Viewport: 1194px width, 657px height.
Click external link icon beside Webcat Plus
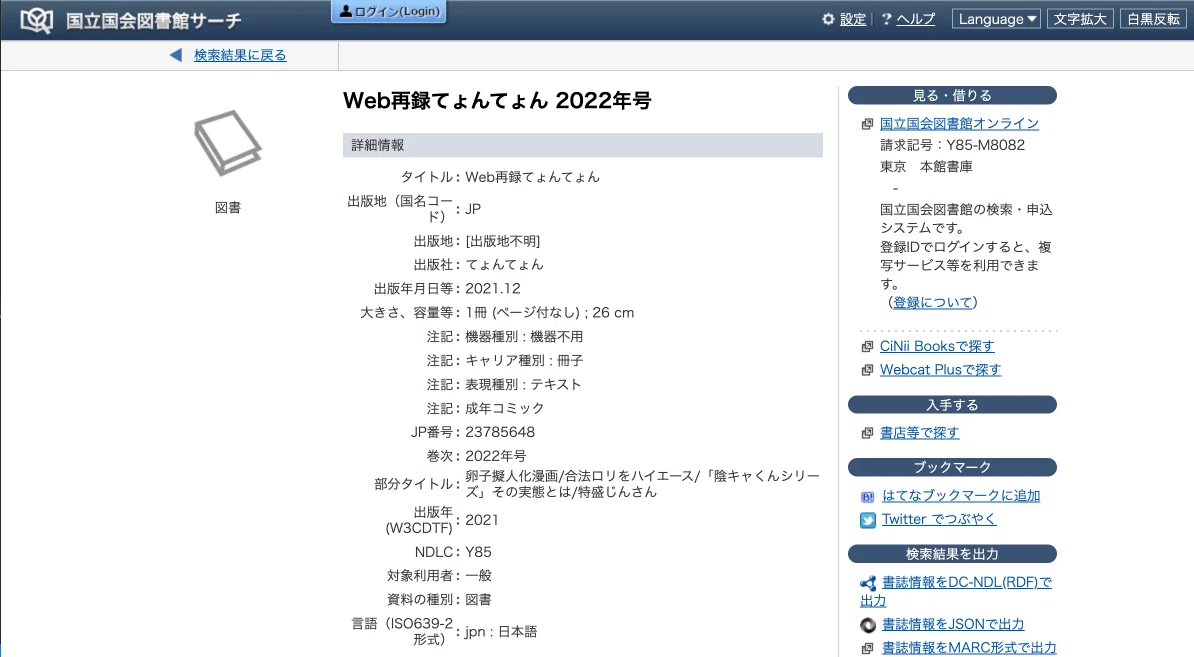867,370
